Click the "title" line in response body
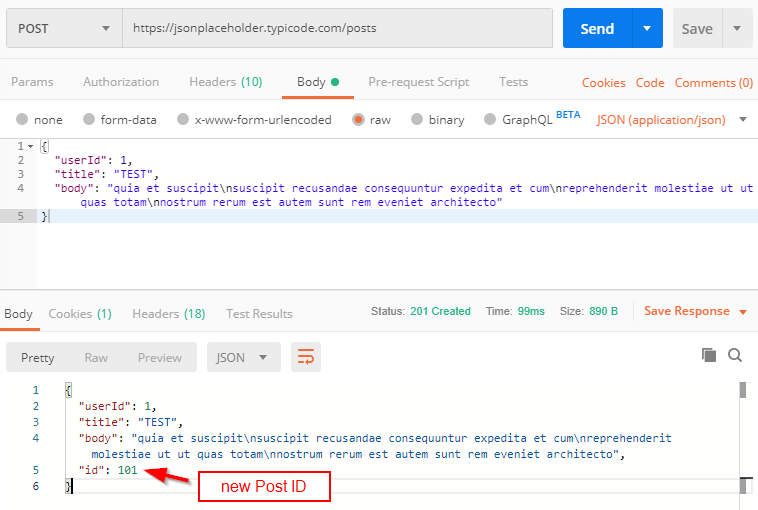This screenshot has height=510, width=758. (x=131, y=422)
